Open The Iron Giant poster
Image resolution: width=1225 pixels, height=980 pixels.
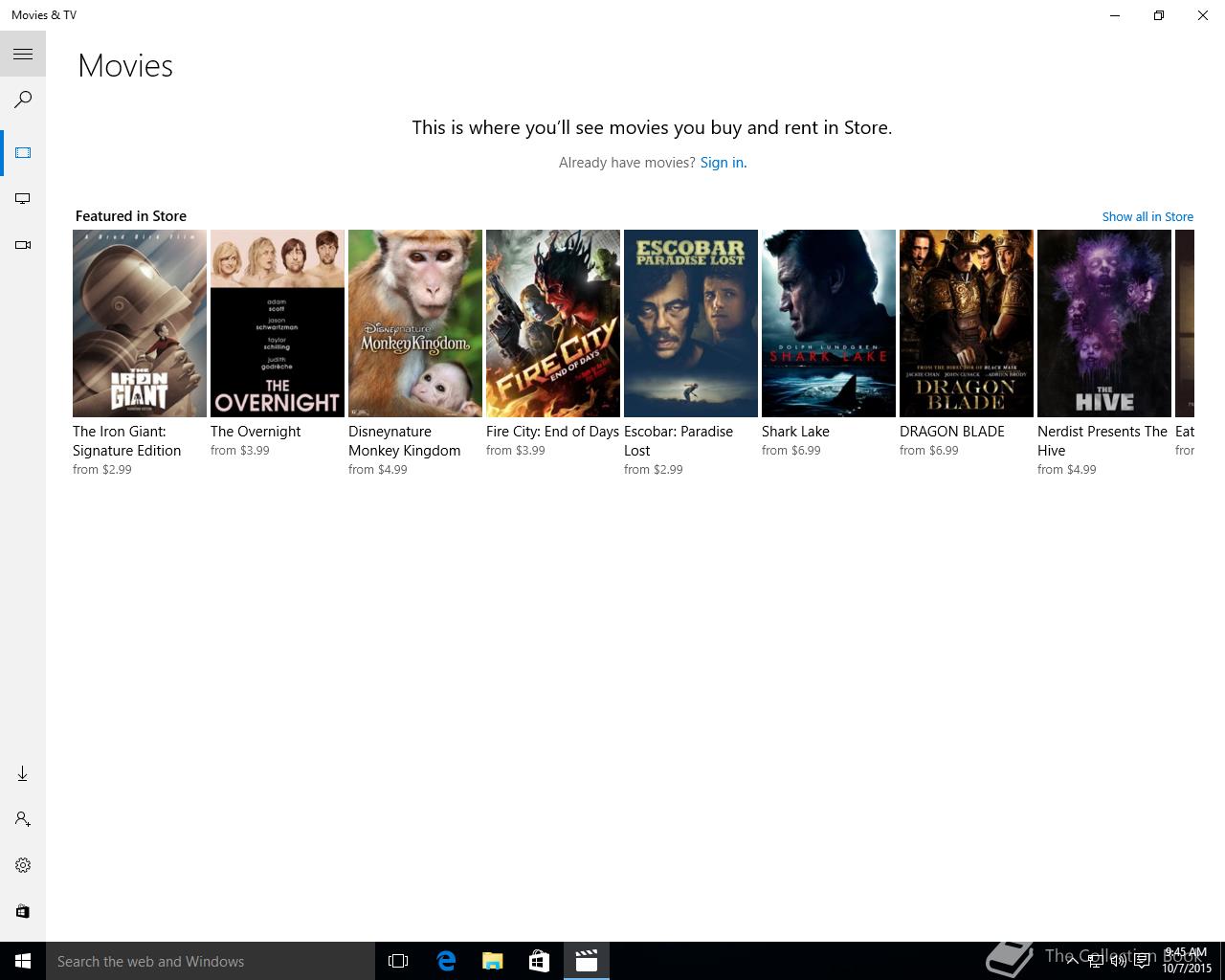[x=140, y=323]
